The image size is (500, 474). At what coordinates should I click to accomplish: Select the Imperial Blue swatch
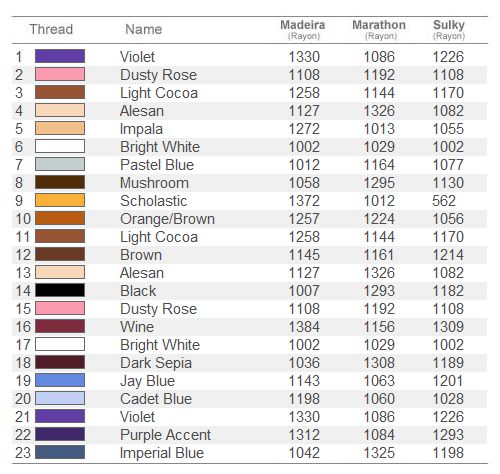pyautogui.click(x=60, y=452)
